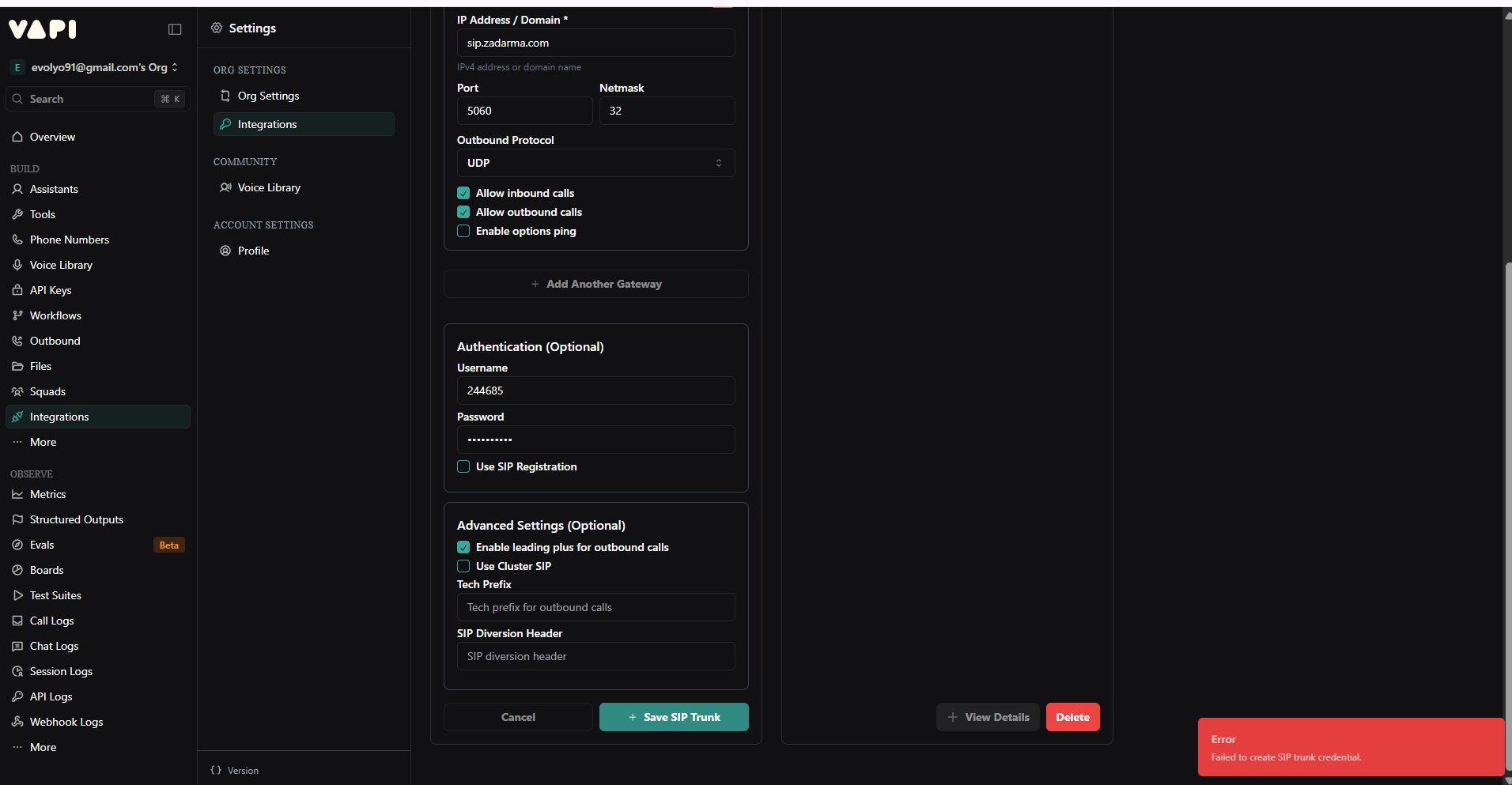Select Integrations in the settings menu
The height and width of the screenshot is (785, 1512).
(304, 124)
